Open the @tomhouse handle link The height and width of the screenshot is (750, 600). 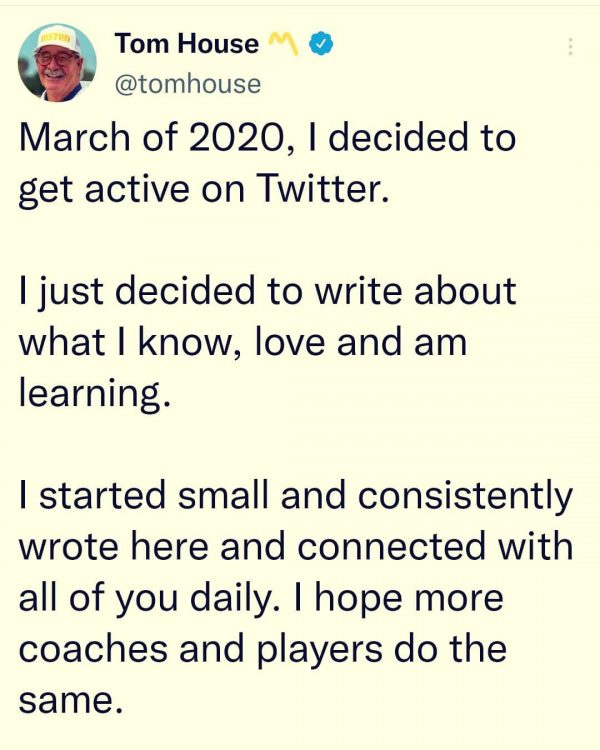tap(188, 84)
